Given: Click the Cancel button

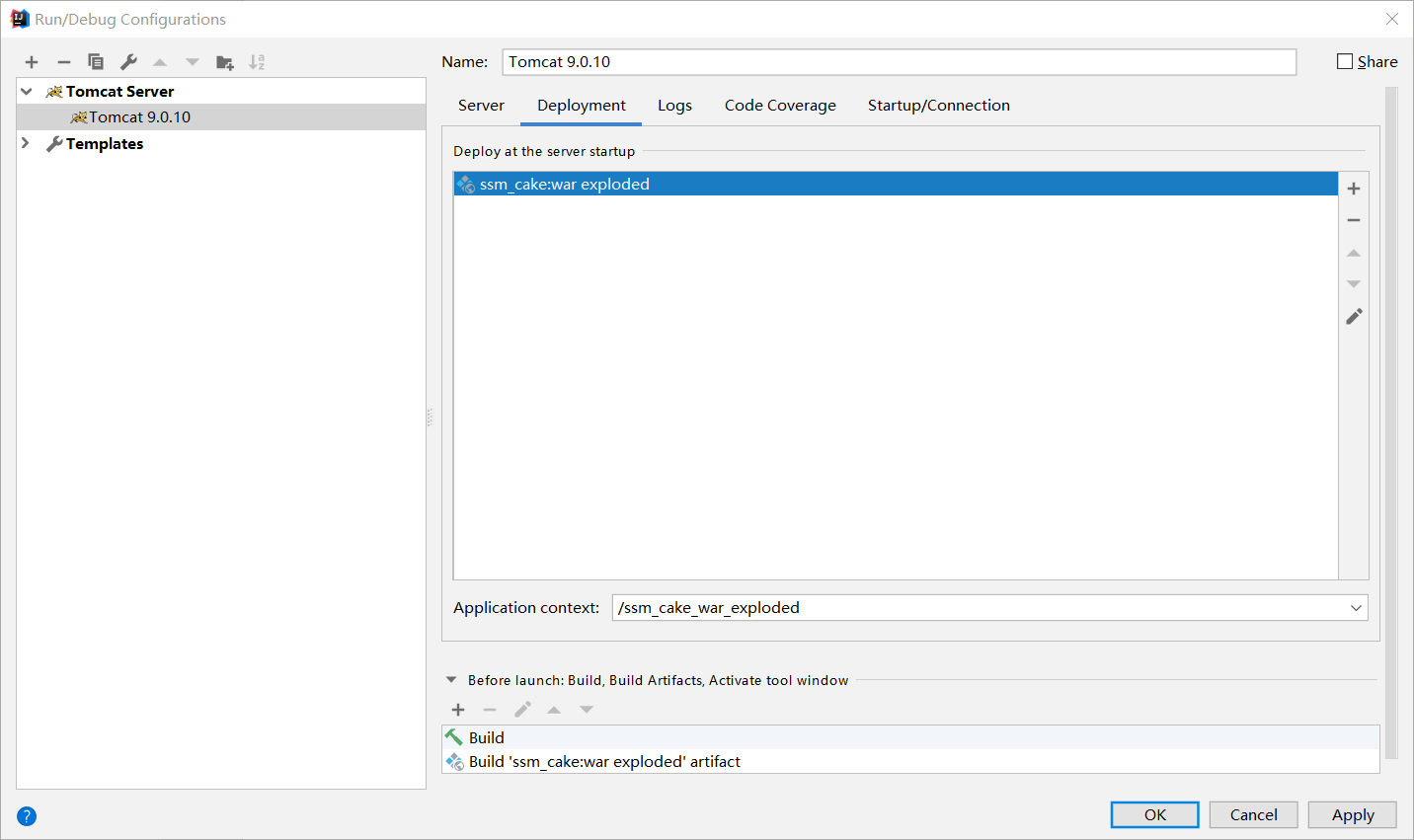Looking at the screenshot, I should (x=1254, y=814).
